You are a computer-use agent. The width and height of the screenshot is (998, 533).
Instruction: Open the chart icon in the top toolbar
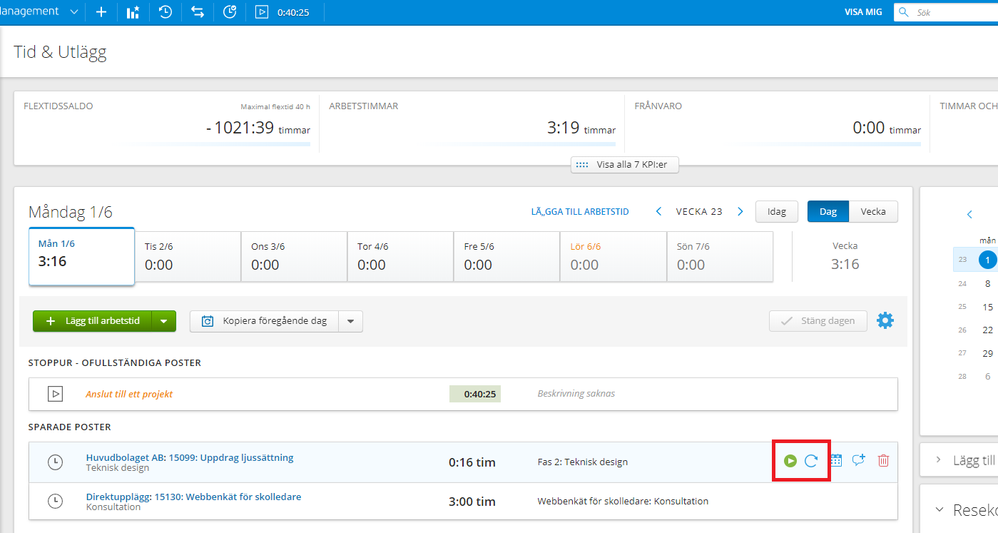(x=133, y=12)
